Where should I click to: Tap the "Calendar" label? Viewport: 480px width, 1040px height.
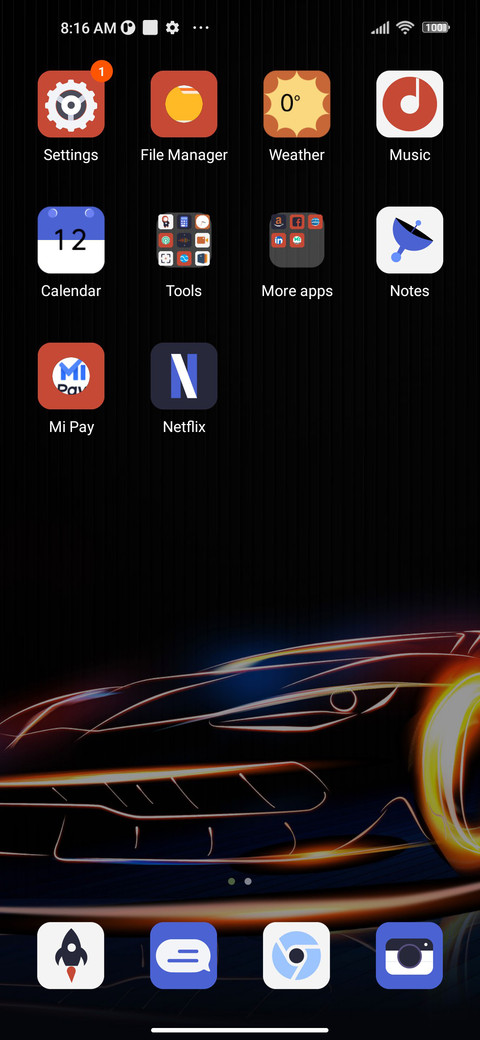coord(71,291)
